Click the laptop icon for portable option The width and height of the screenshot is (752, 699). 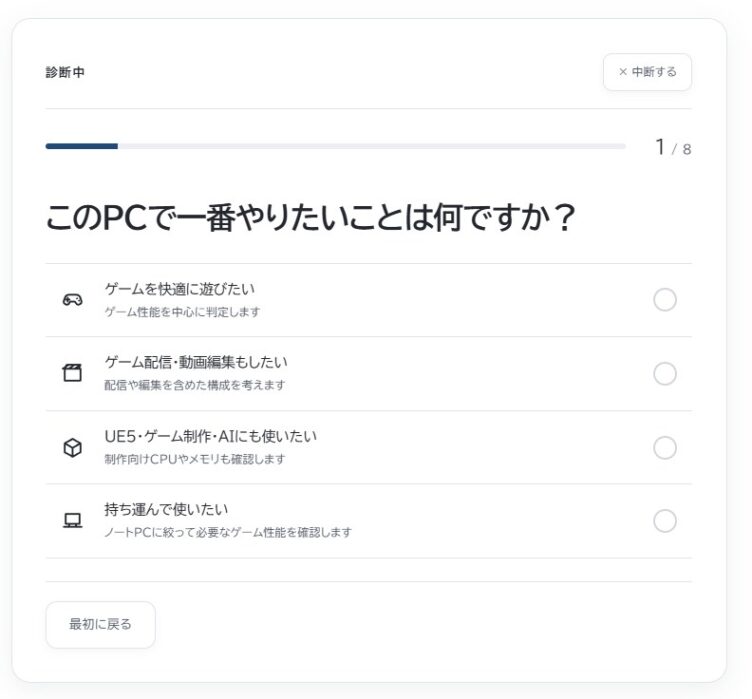click(x=72, y=521)
